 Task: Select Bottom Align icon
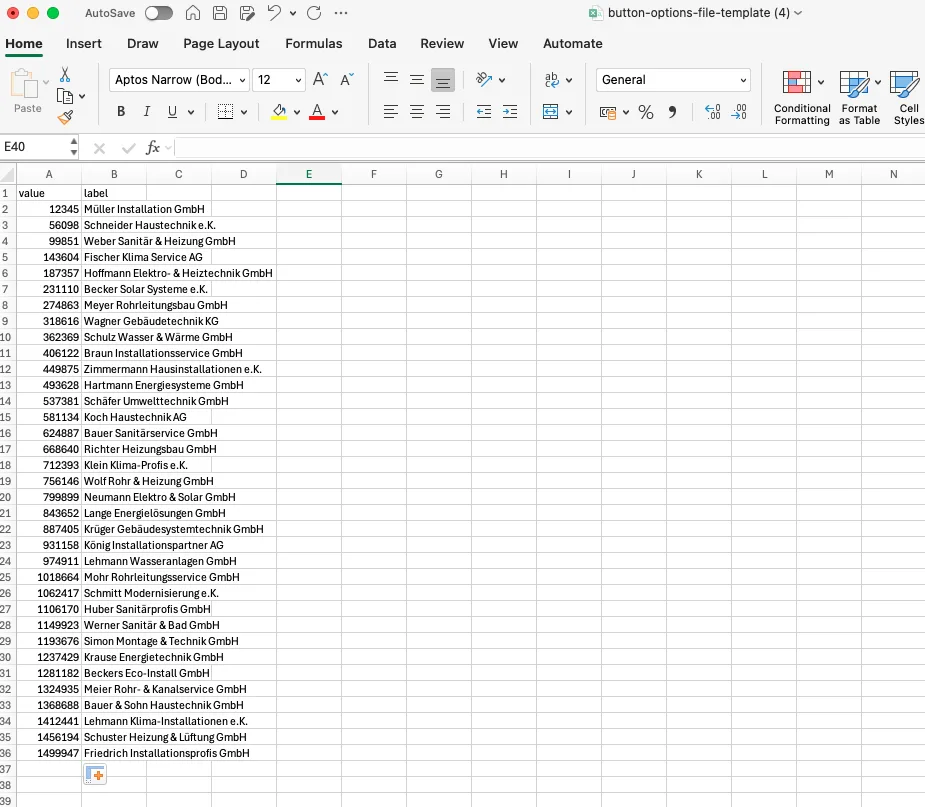tap(443, 80)
